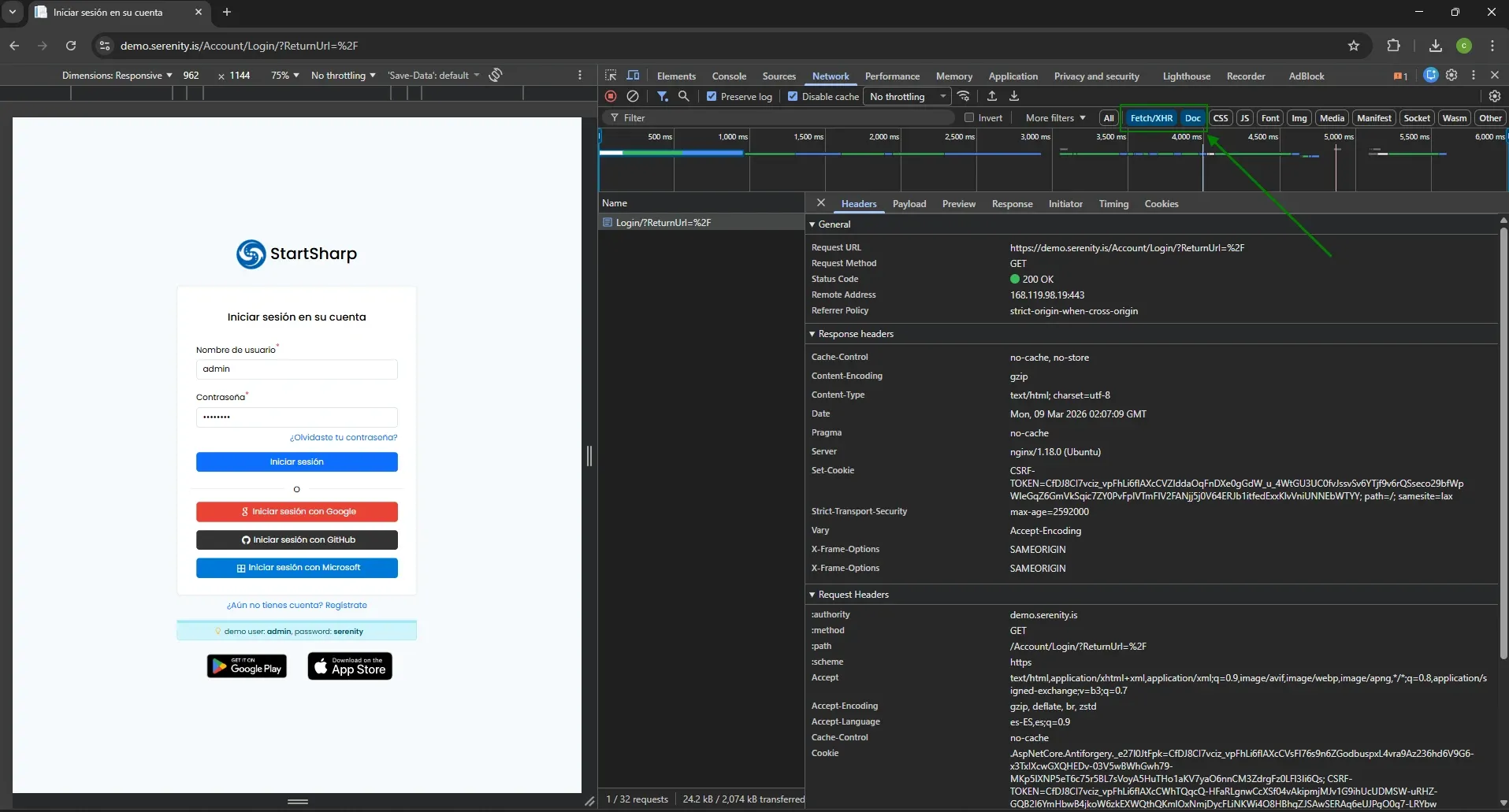Open the More filters dropdown
The width and height of the screenshot is (1509, 812).
click(x=1054, y=117)
